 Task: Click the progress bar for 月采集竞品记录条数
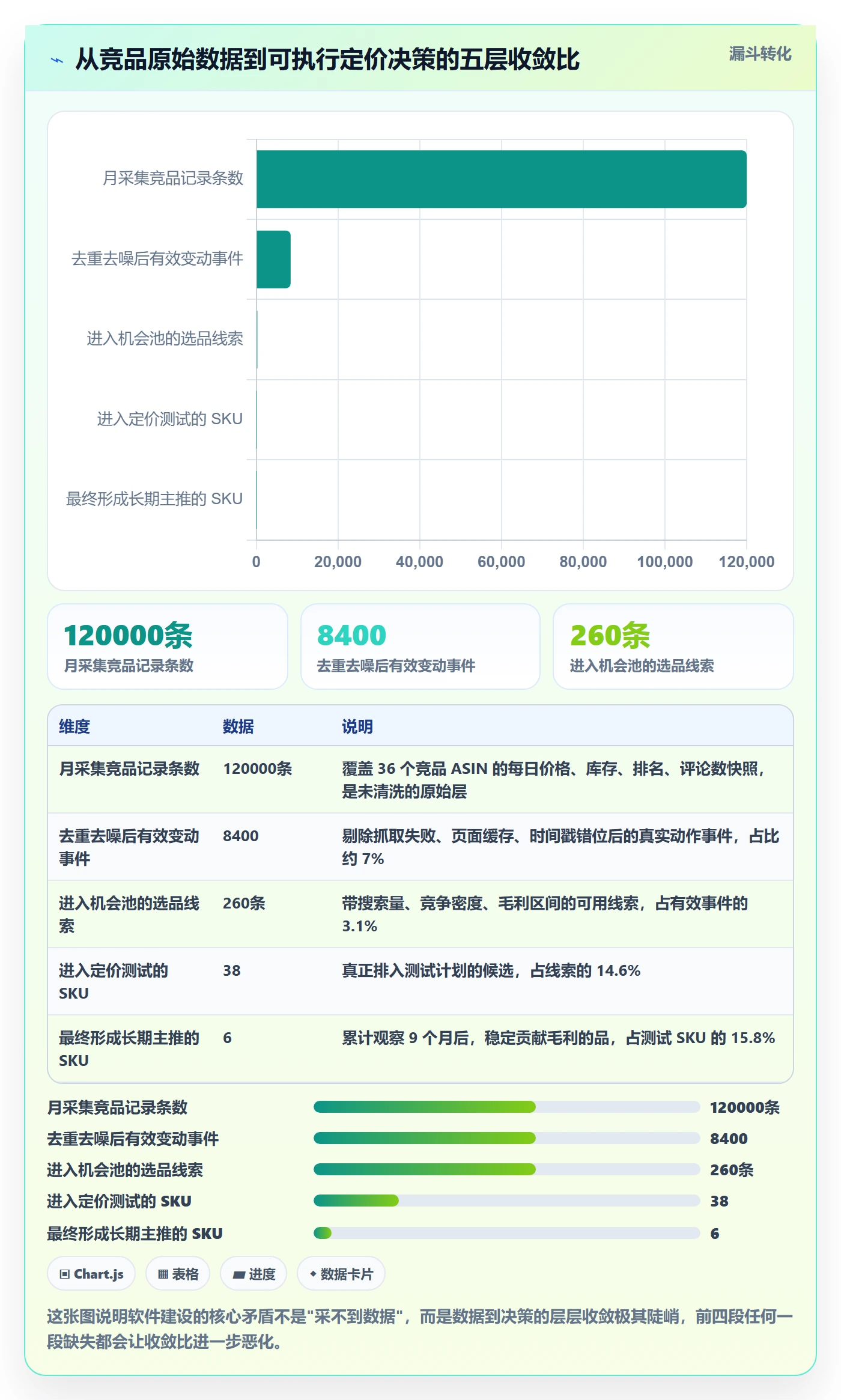tap(506, 1107)
